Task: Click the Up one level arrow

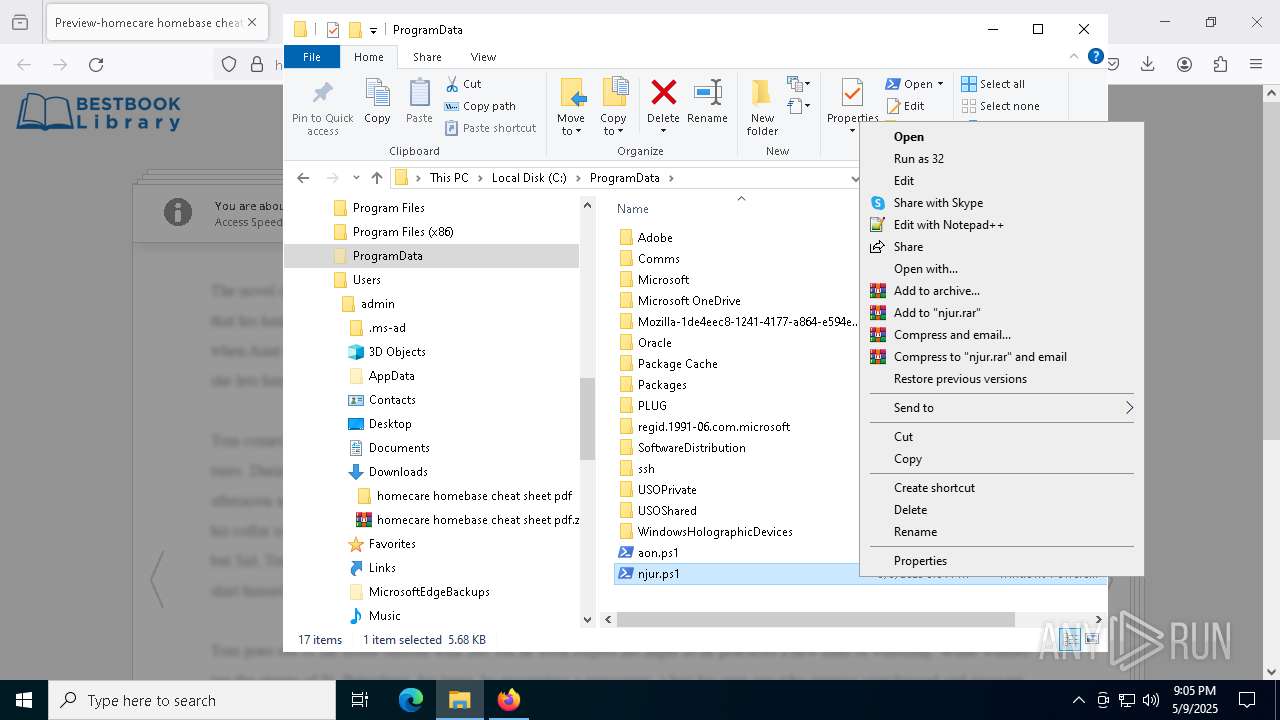Action: (x=376, y=178)
